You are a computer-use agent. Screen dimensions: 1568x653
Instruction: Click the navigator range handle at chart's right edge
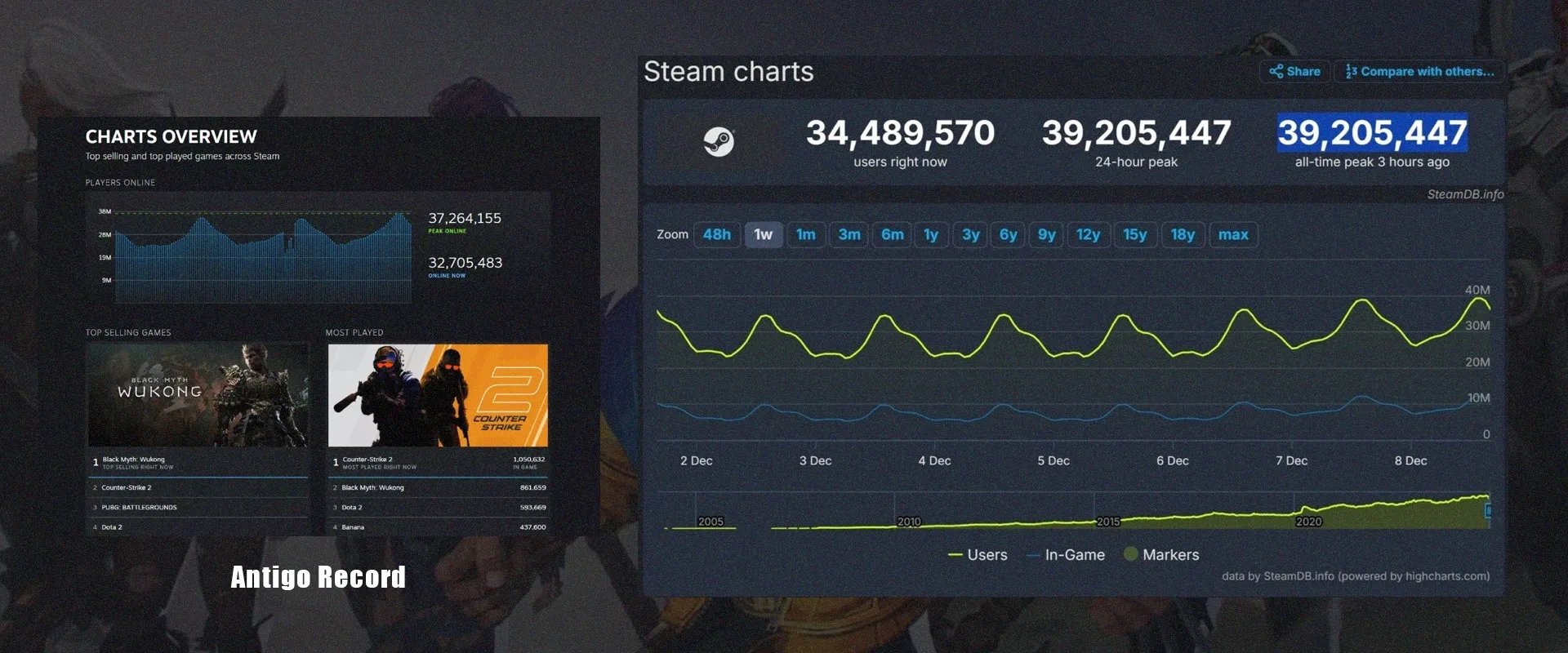[1488, 510]
